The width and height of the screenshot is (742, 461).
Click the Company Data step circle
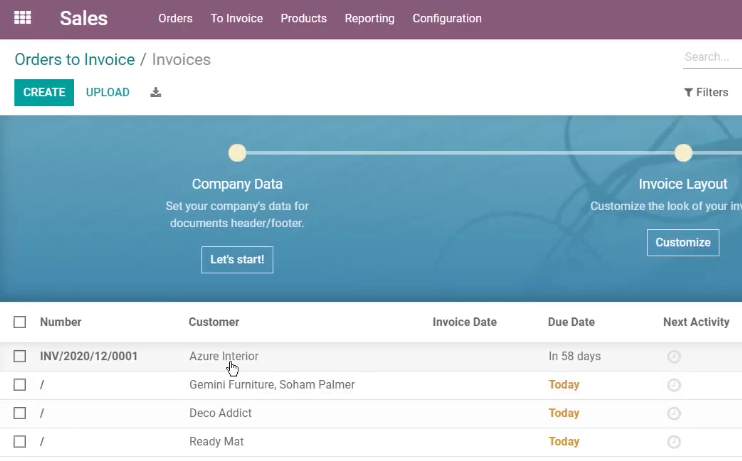click(237, 153)
